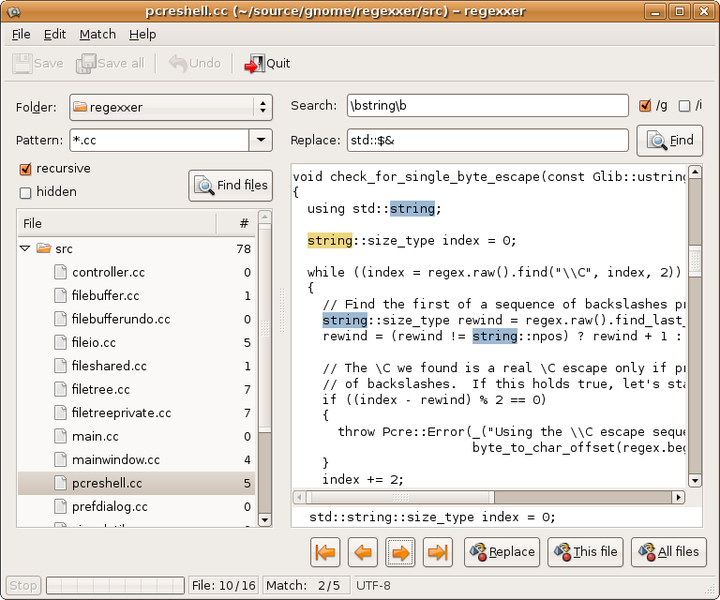Jump to the last match arrow
The width and height of the screenshot is (720, 600).
point(438,552)
